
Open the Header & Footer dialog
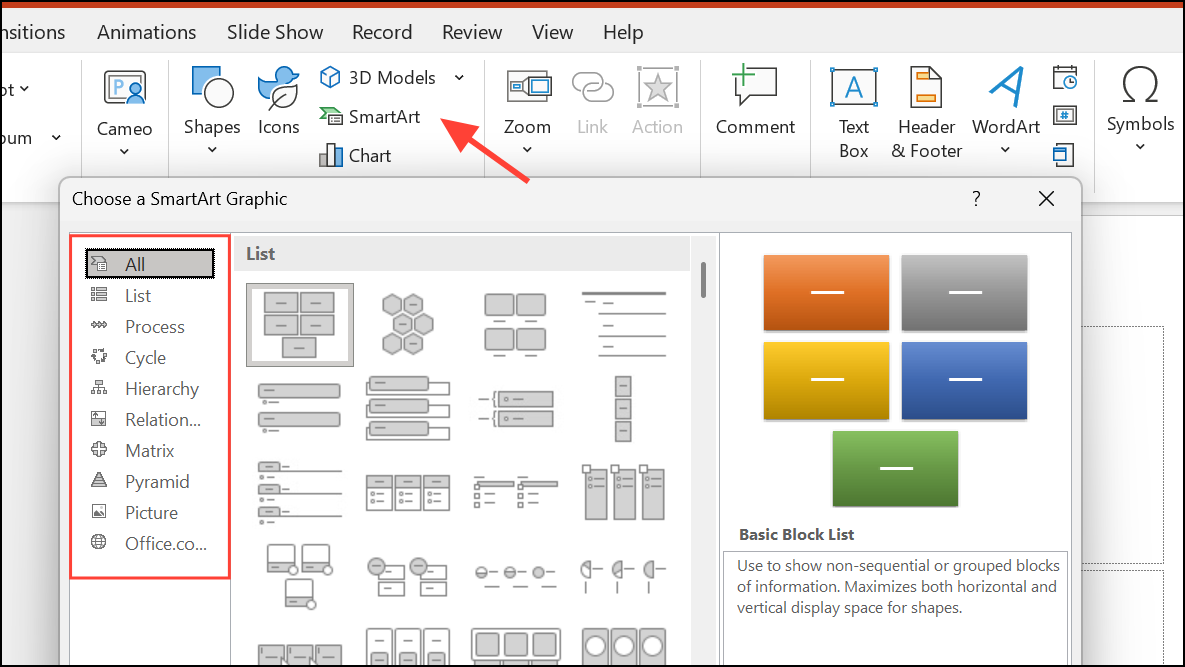[x=925, y=110]
